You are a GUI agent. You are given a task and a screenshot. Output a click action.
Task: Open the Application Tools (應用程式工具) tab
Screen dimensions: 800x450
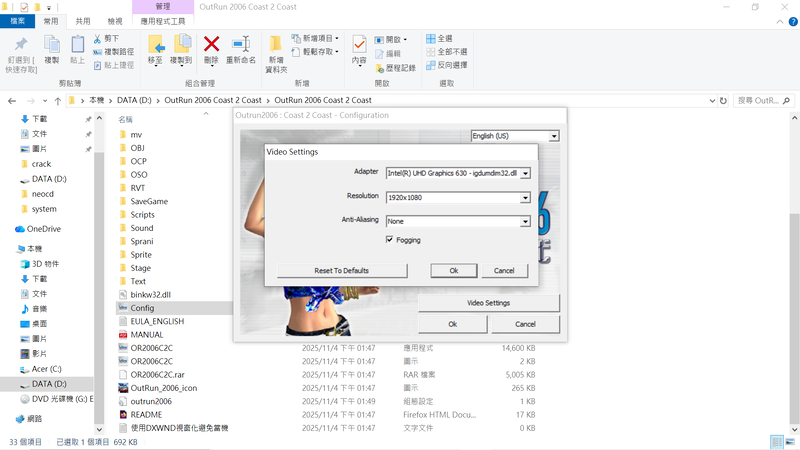pos(163,21)
